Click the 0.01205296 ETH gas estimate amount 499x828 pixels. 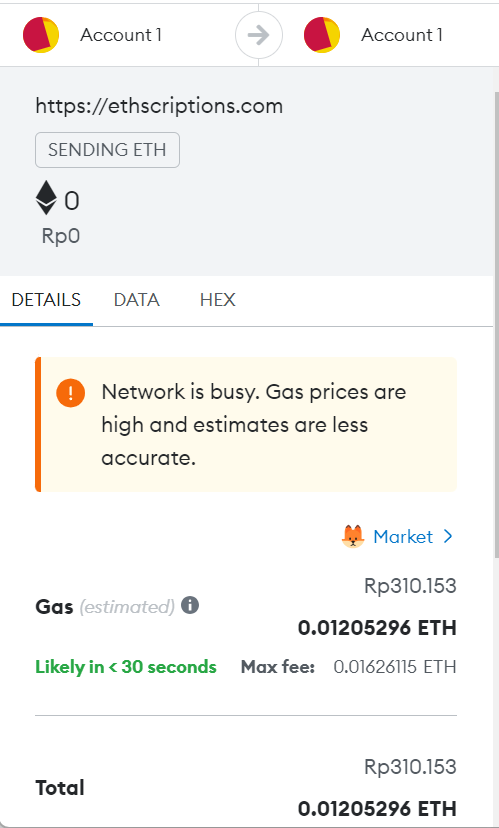[x=377, y=628]
